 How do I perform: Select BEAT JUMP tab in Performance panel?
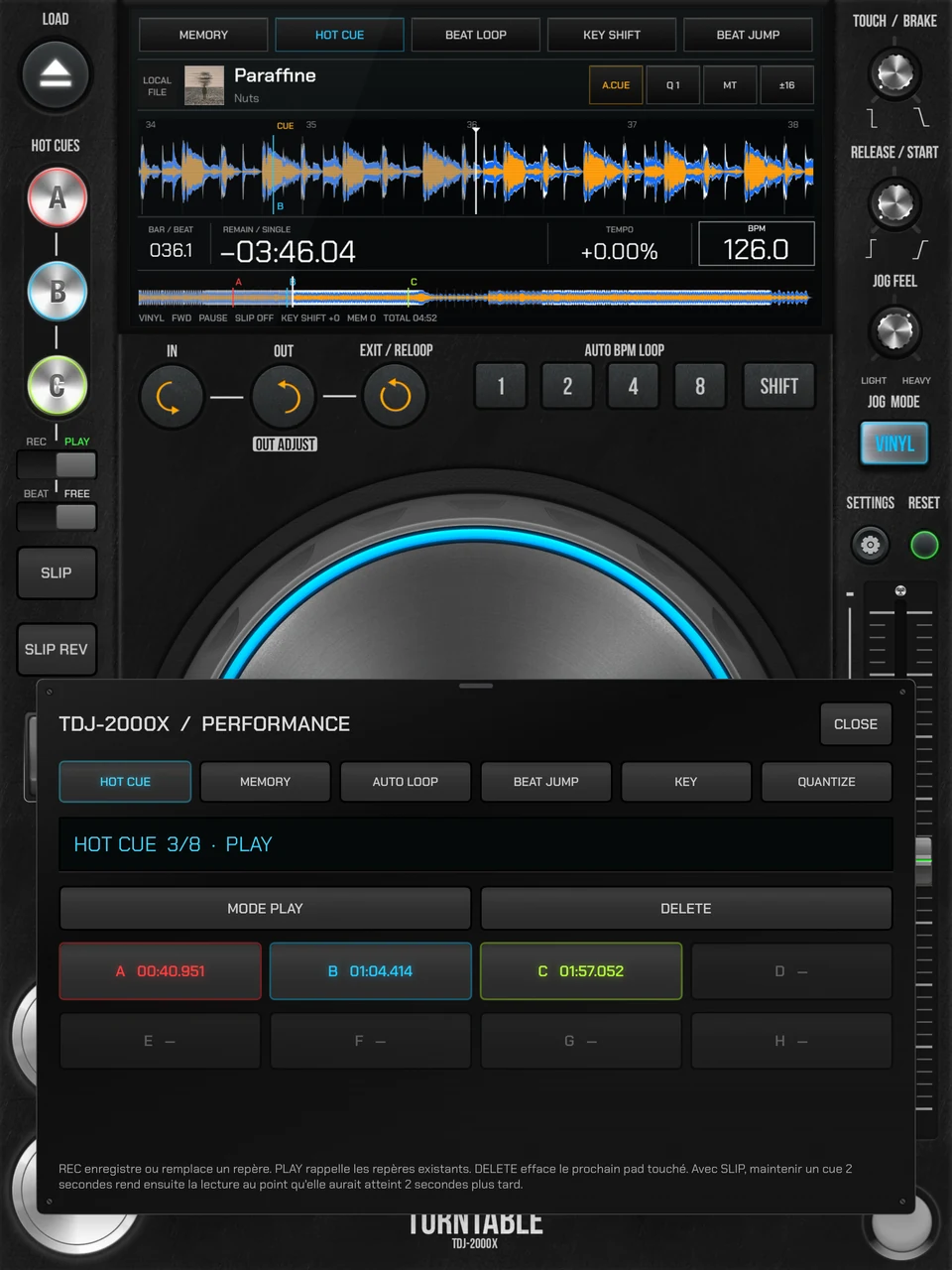point(545,782)
